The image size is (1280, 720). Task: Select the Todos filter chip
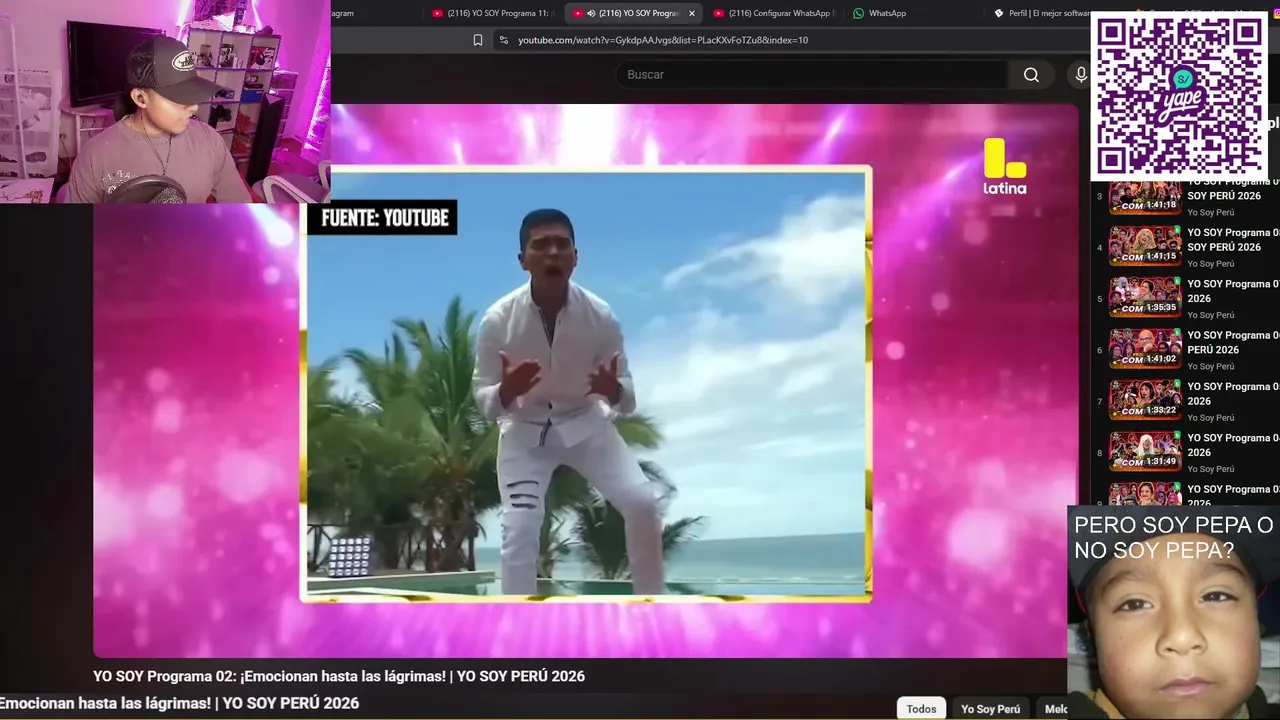[922, 709]
